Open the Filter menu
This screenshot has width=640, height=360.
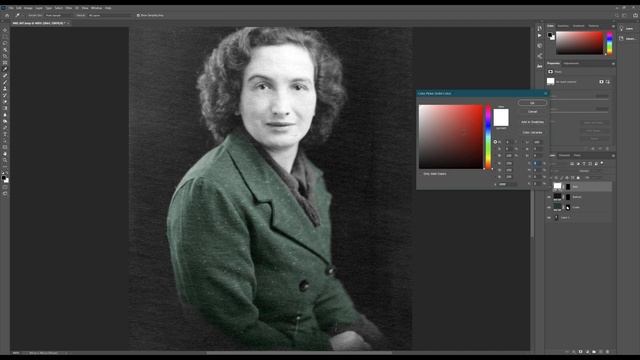69,8
